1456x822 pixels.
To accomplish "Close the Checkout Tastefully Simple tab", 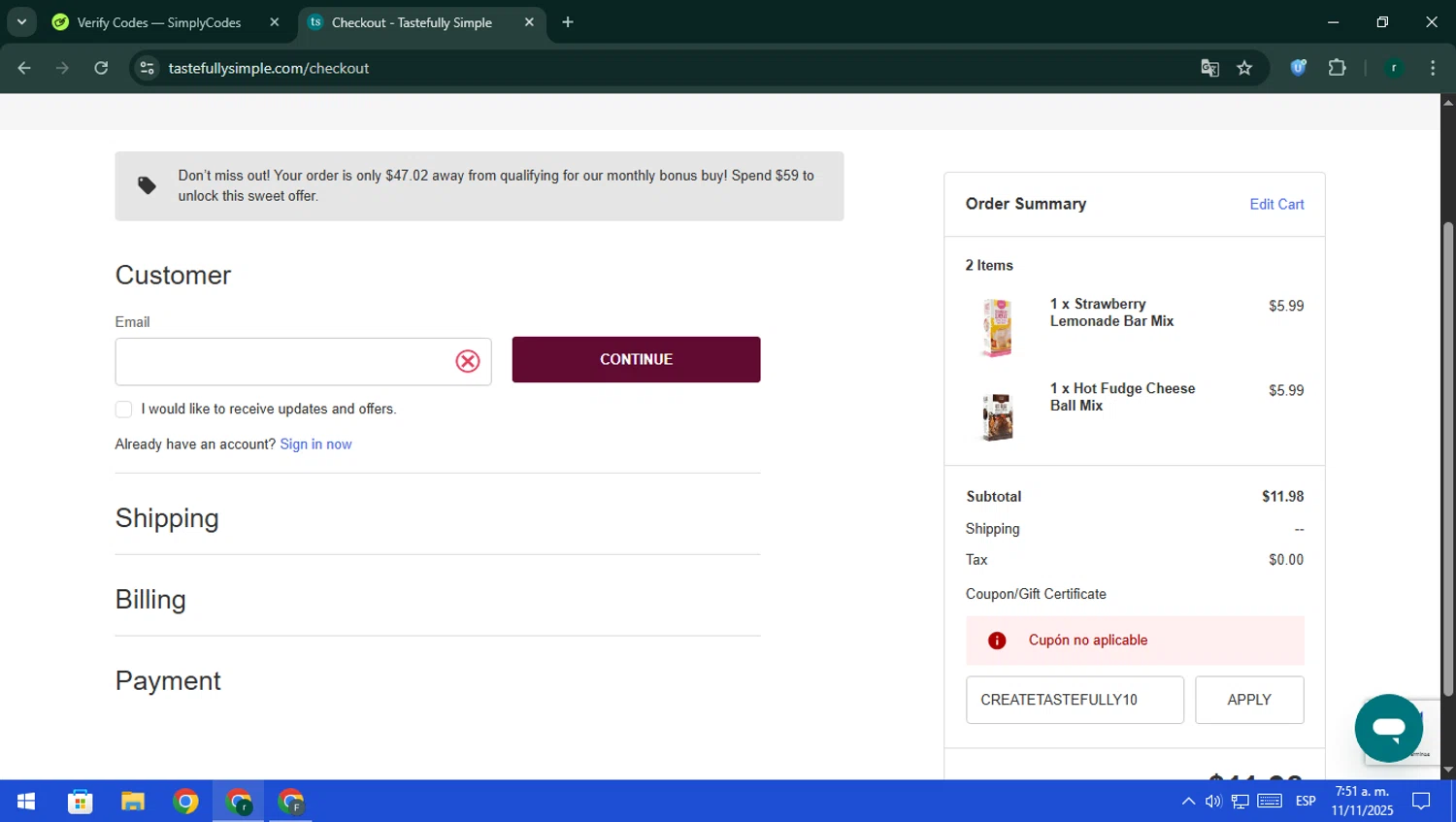I will [529, 22].
